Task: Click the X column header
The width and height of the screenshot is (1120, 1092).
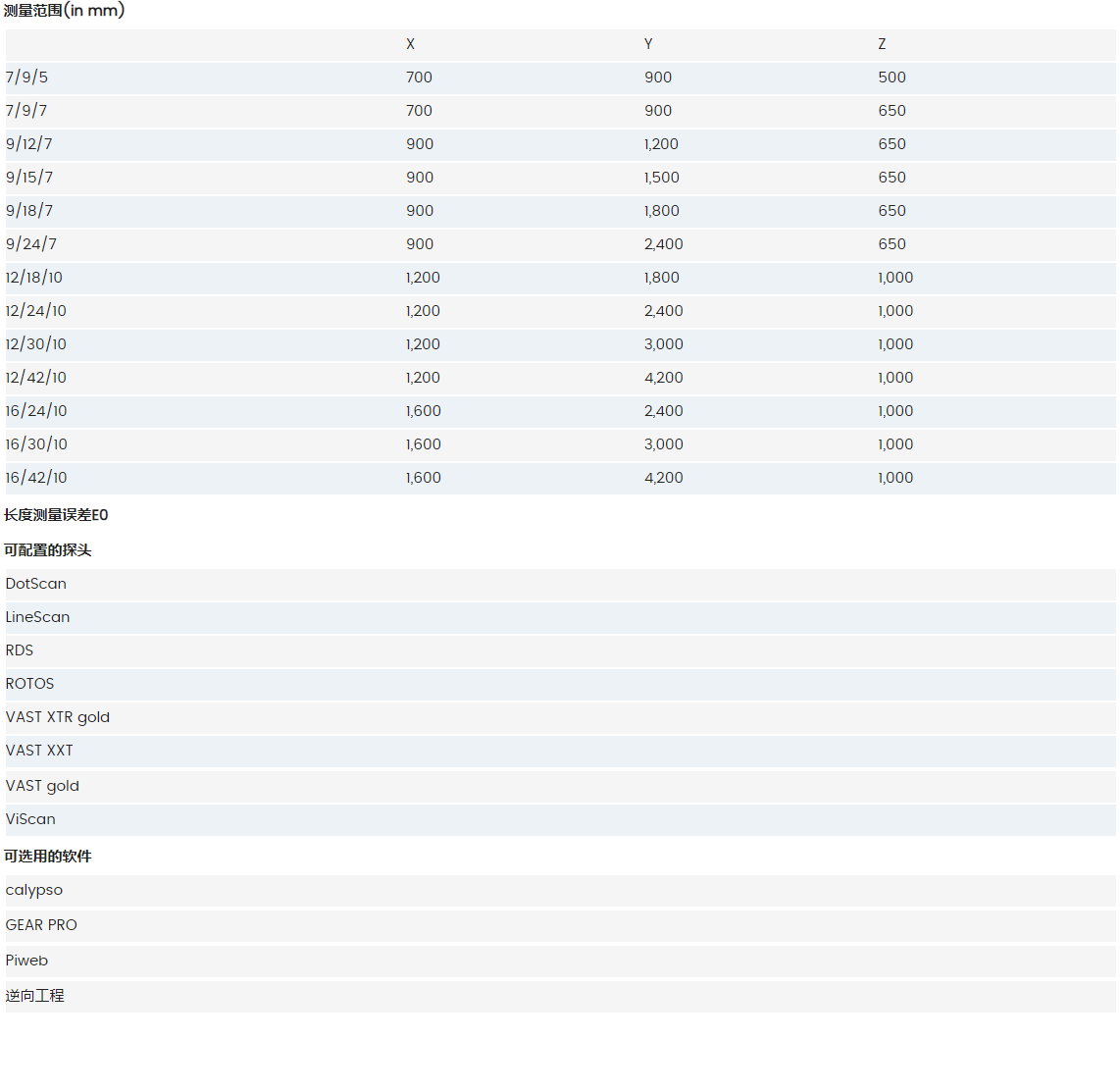Action: coord(410,44)
